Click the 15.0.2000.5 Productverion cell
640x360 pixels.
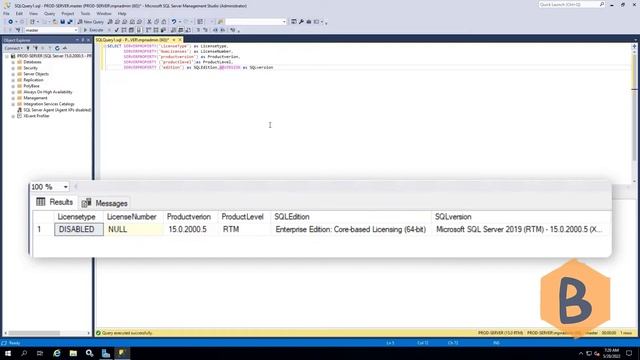[x=191, y=229]
